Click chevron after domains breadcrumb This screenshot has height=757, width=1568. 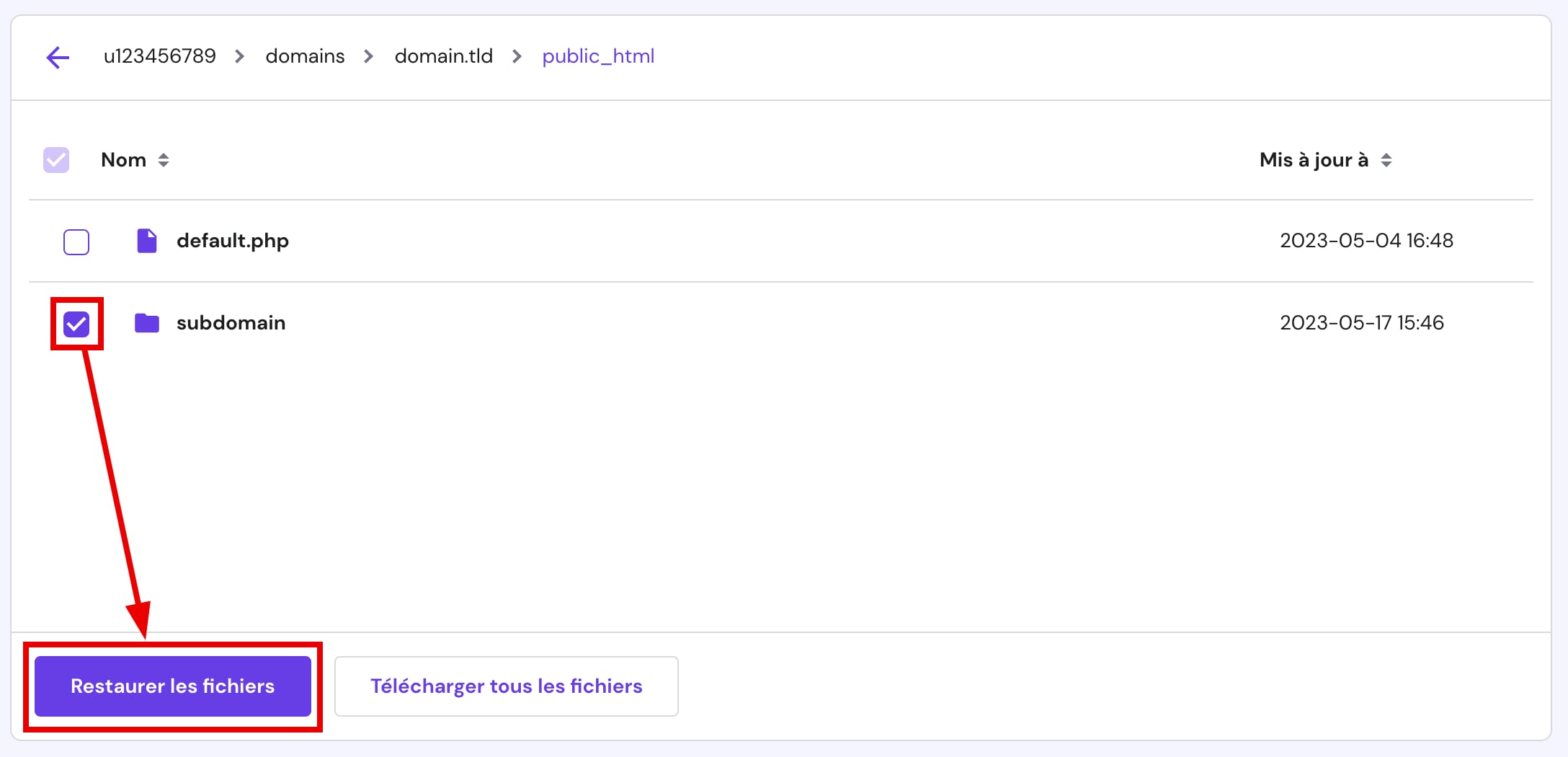(369, 56)
